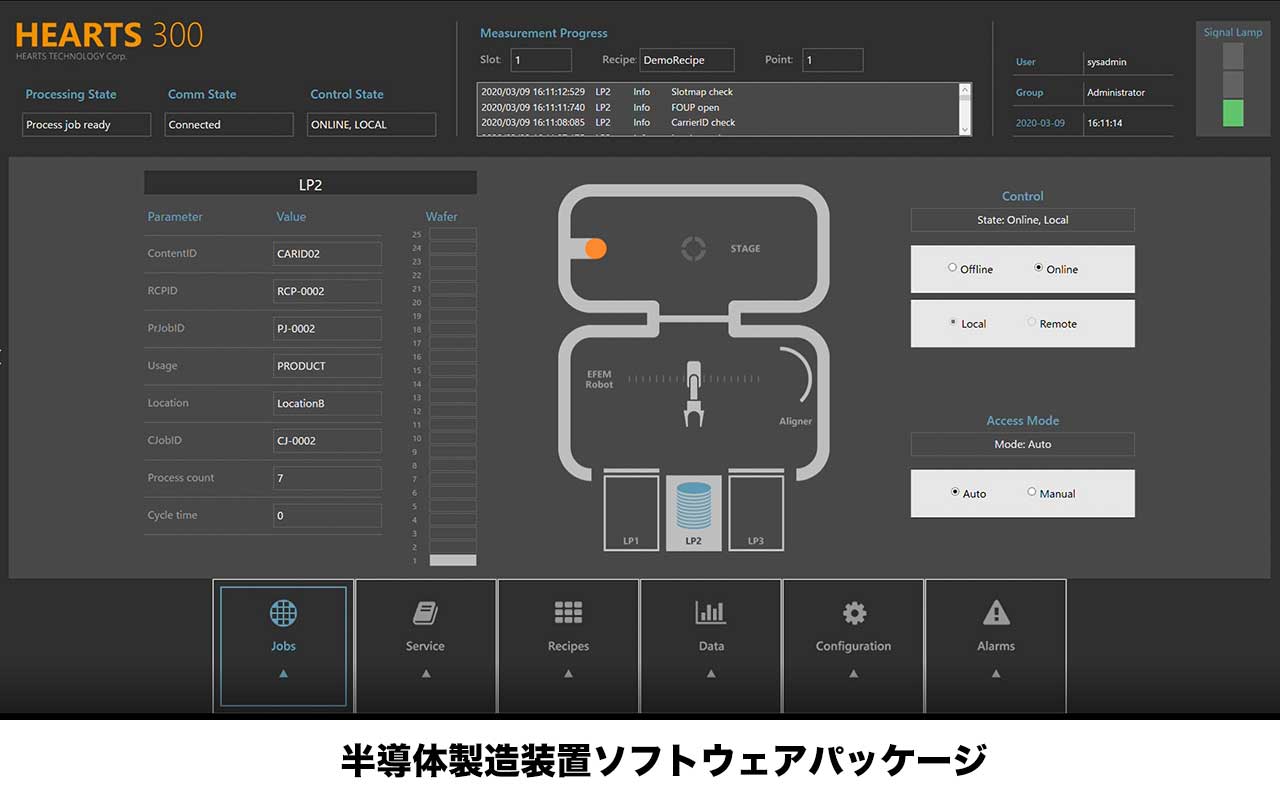The height and width of the screenshot is (800, 1280).
Task: Select the Offline radio button
Action: pyautogui.click(x=953, y=268)
